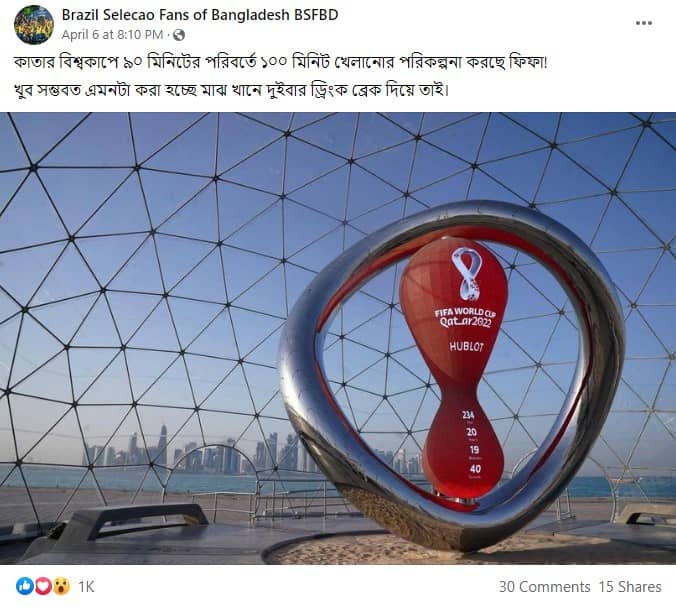The height and width of the screenshot is (607, 676).
Task: Open the BSFBD page profile picture
Action: [34, 25]
